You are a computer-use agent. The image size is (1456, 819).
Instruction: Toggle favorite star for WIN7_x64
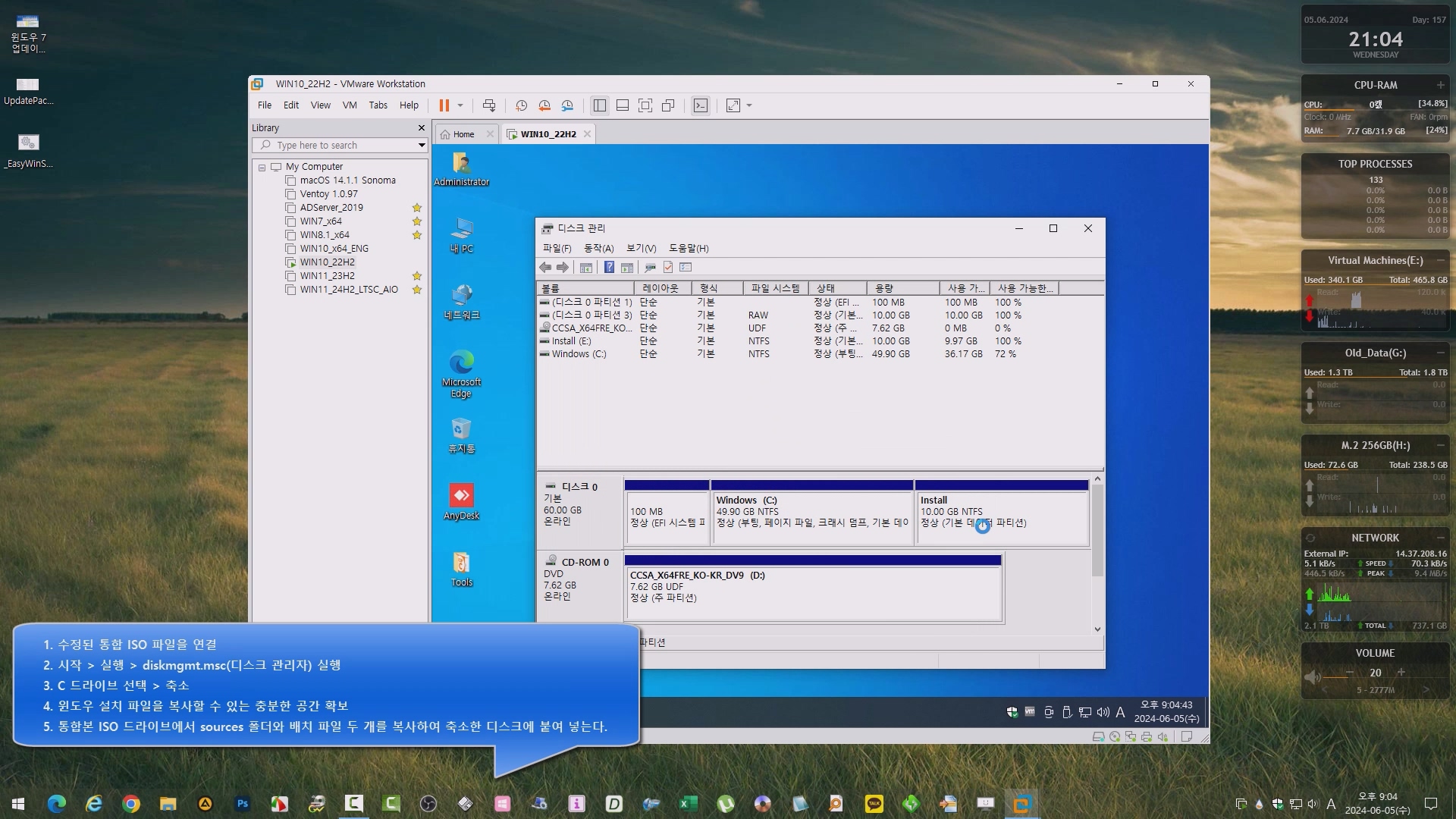pyautogui.click(x=416, y=221)
